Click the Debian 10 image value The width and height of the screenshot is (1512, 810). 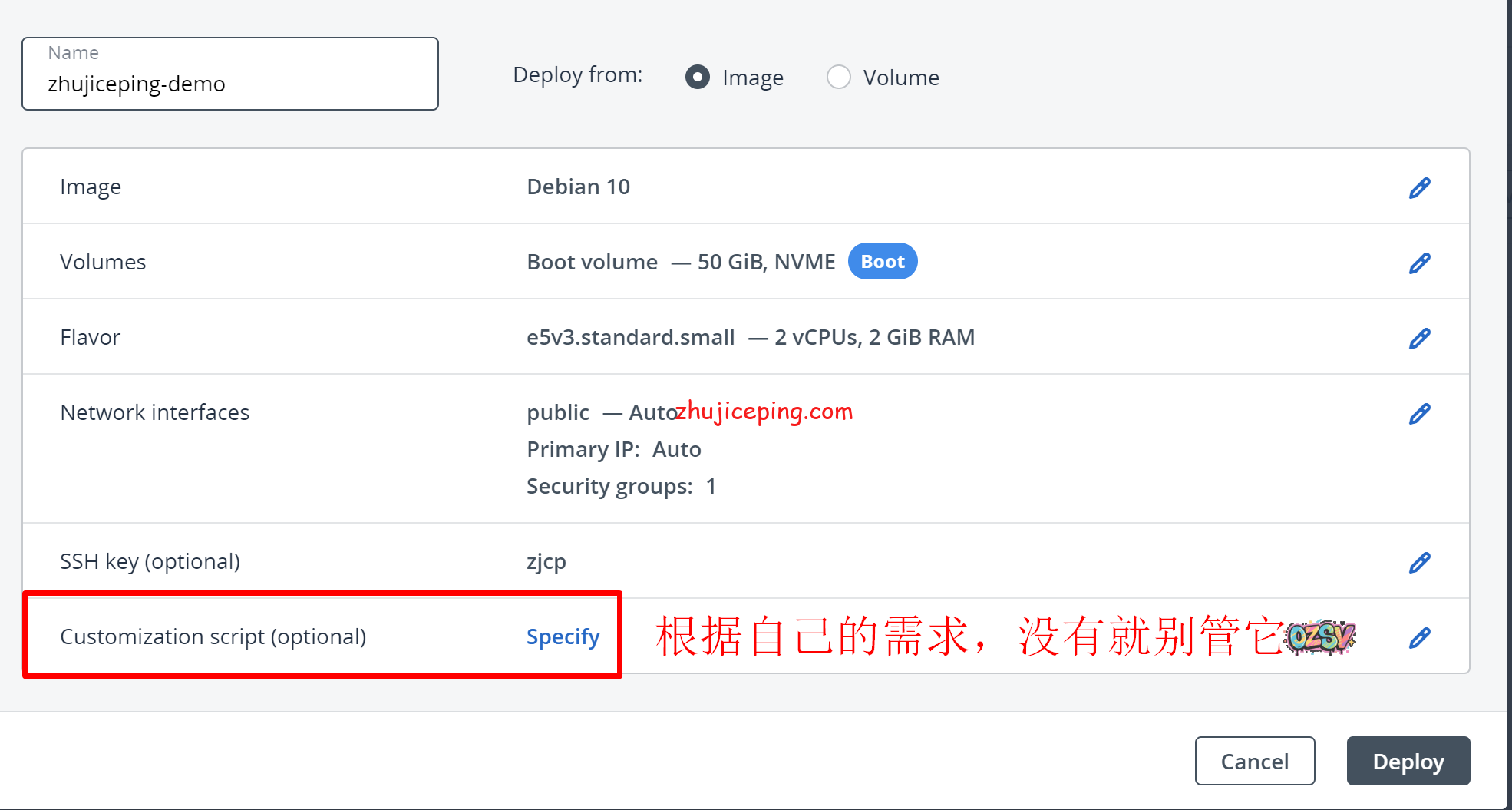[578, 187]
